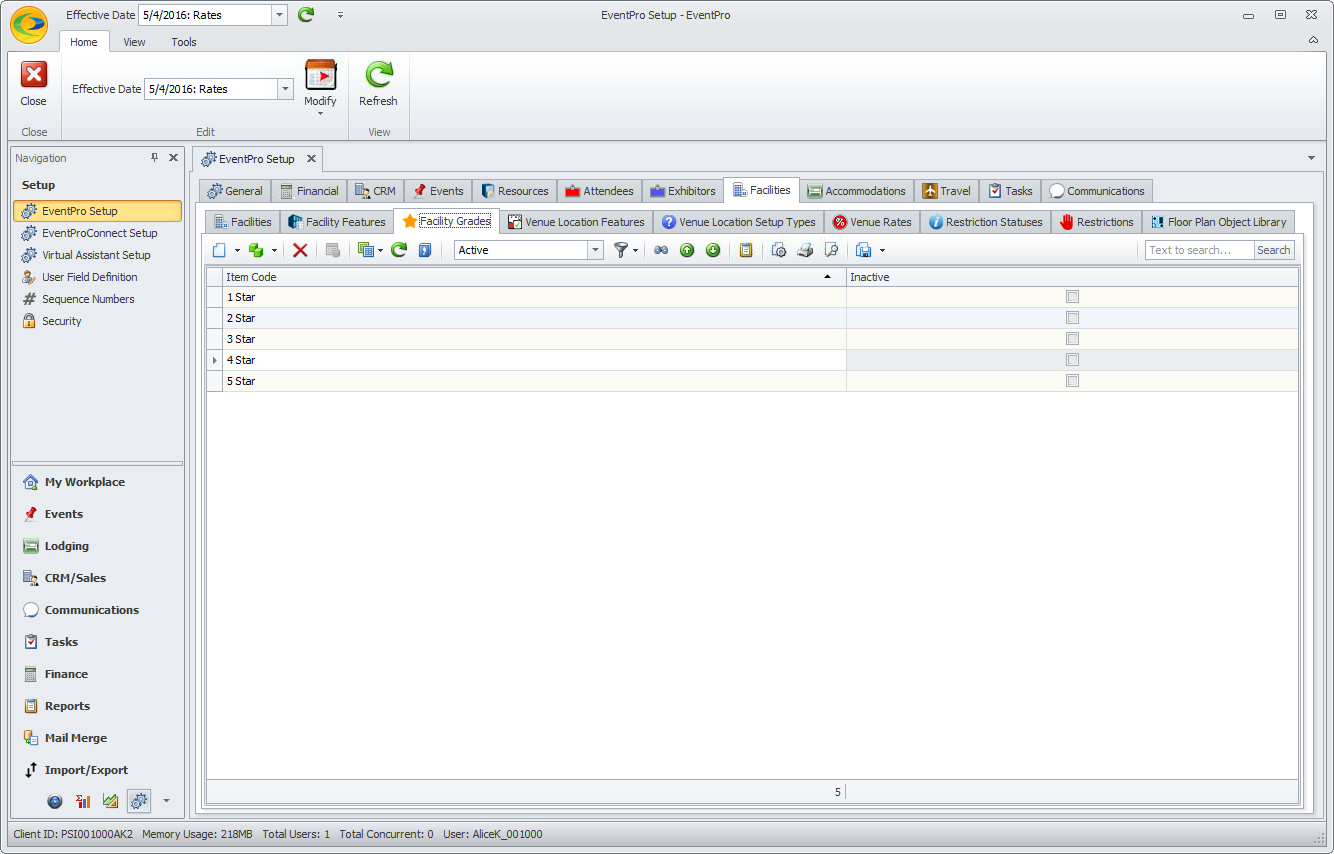Click the gears Setup navigation pane icon
The width and height of the screenshot is (1334, 854).
[139, 801]
